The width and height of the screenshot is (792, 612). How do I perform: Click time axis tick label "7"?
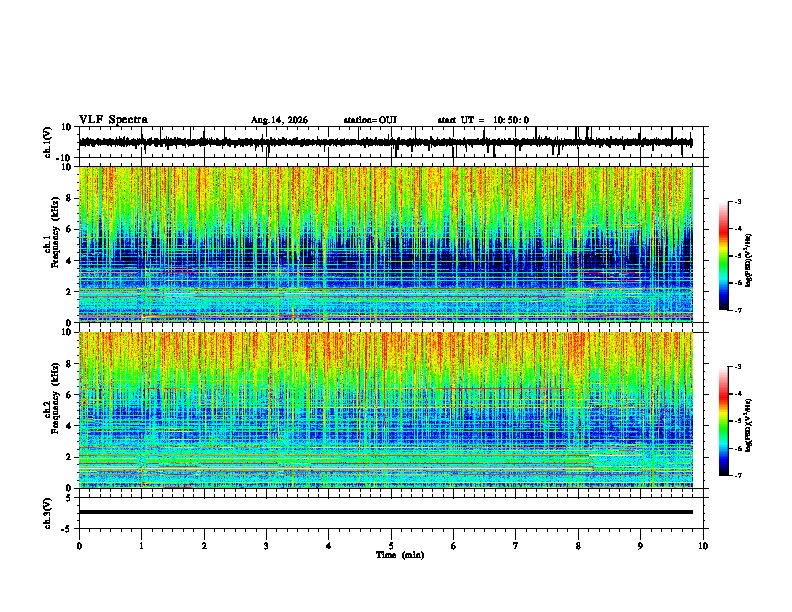point(516,546)
